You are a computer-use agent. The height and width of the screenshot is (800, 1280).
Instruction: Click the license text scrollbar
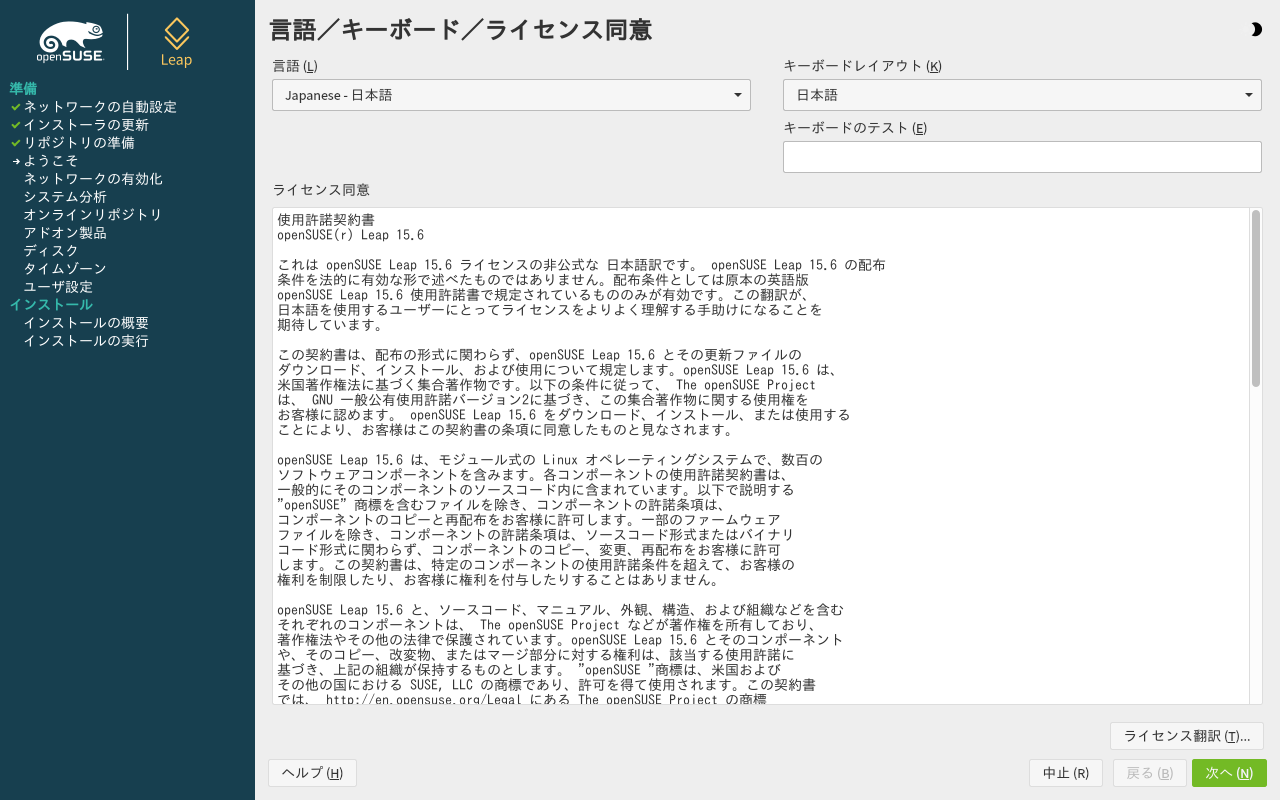pos(1256,298)
